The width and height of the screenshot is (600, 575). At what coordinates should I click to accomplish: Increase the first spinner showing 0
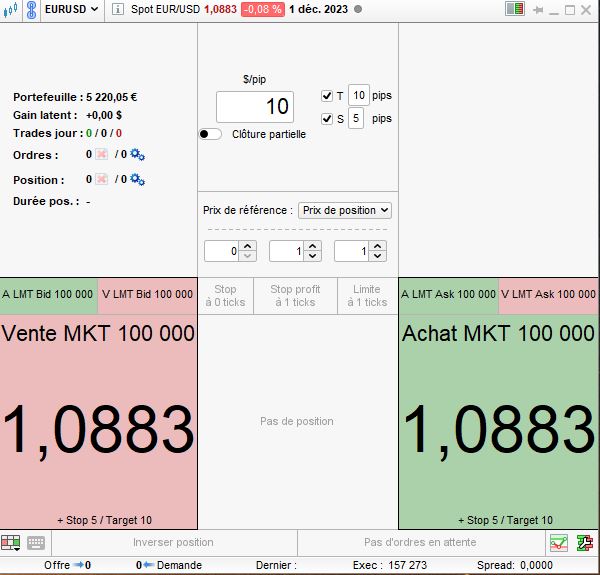[248, 246]
